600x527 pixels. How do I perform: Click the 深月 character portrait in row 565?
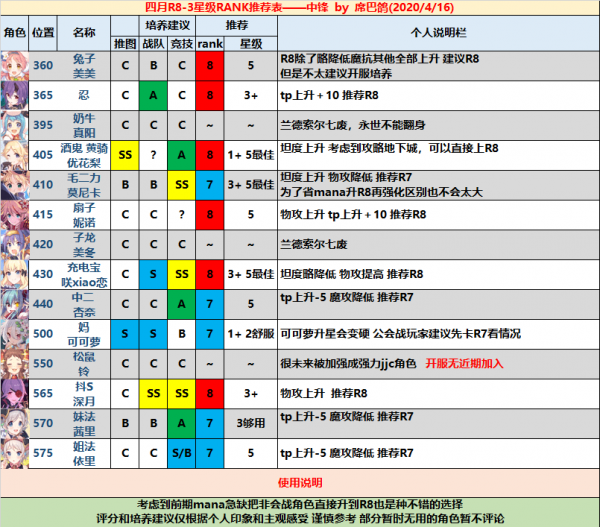[x=14, y=392]
